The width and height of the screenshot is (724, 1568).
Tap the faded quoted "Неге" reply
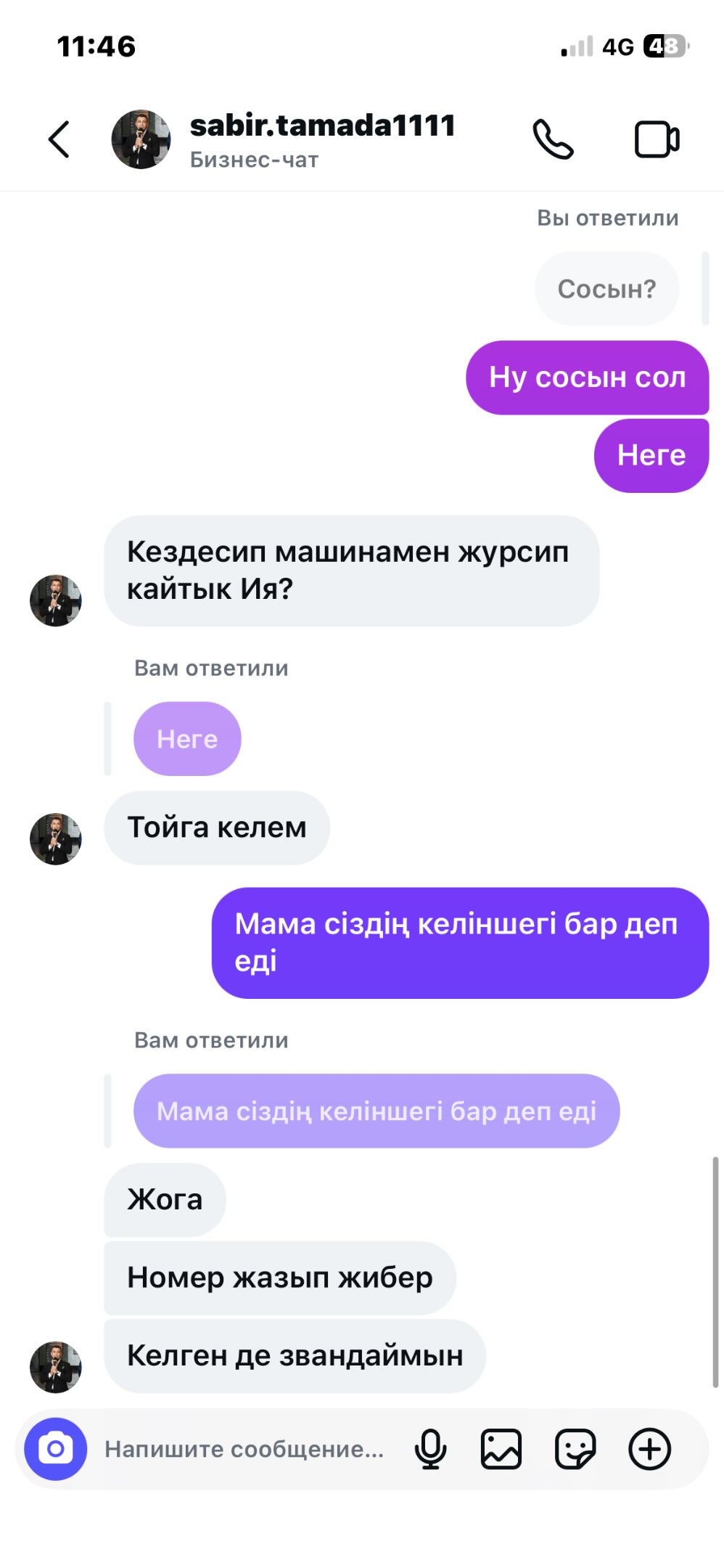[187, 739]
